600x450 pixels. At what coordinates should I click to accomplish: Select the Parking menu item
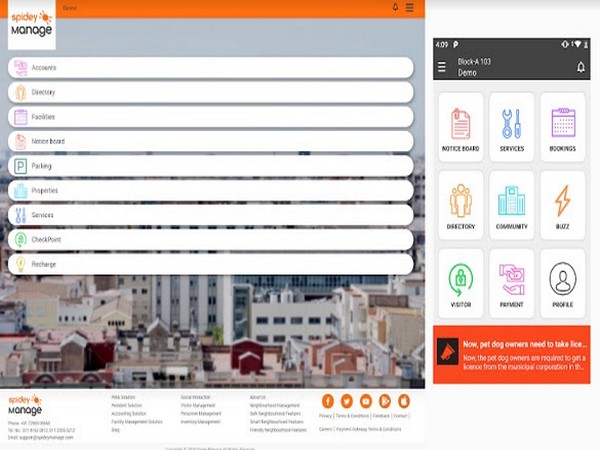click(210, 166)
